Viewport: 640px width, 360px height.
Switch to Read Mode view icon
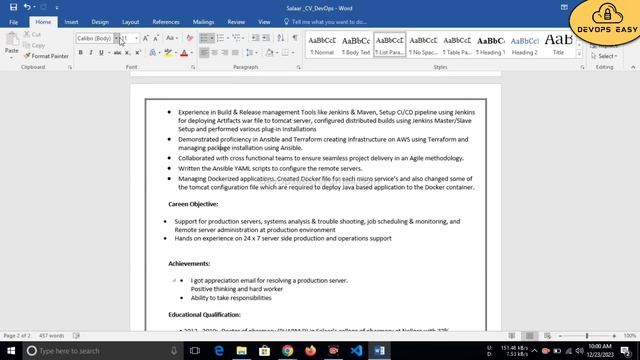tap(511, 336)
